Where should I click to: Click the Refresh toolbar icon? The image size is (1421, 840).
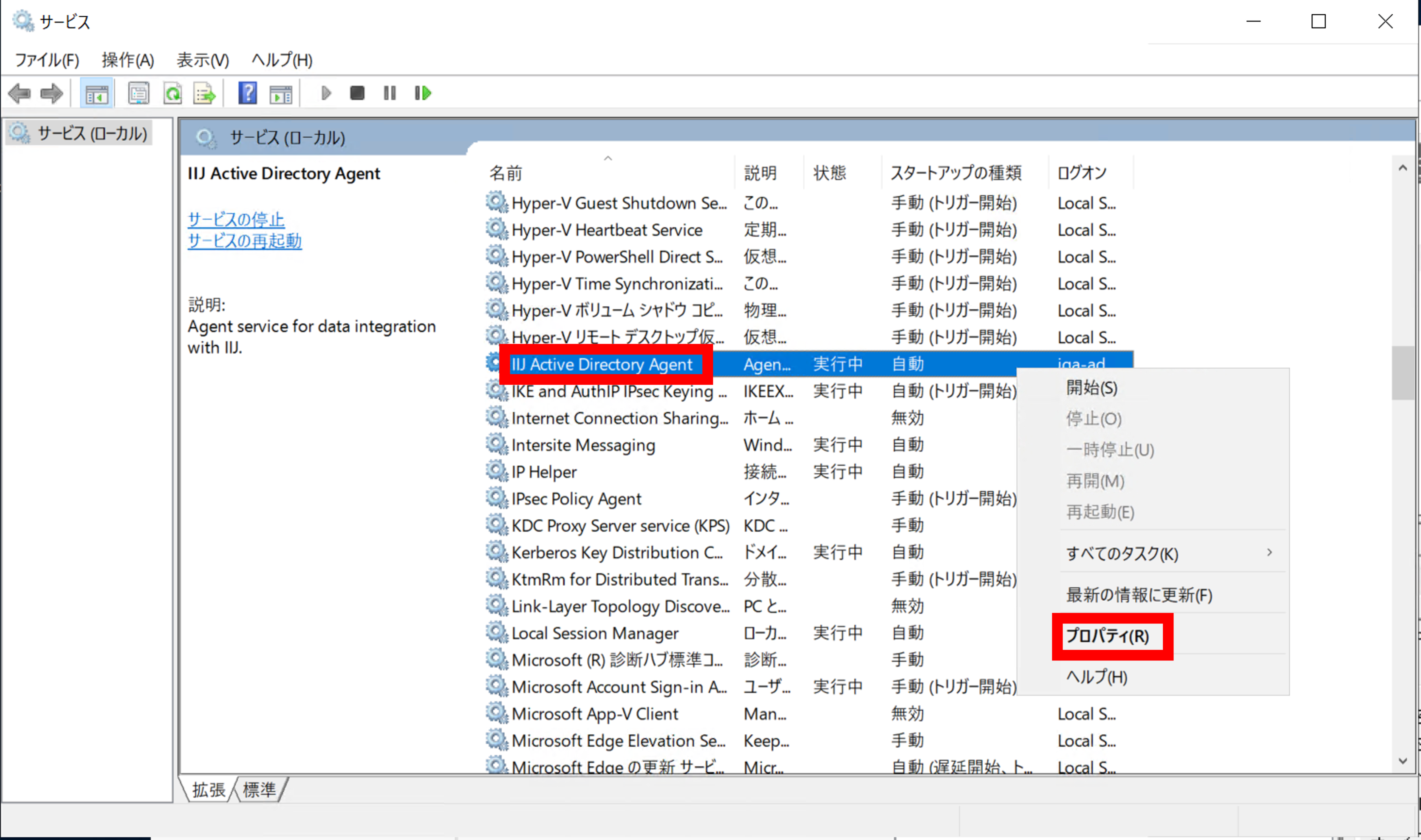[172, 93]
